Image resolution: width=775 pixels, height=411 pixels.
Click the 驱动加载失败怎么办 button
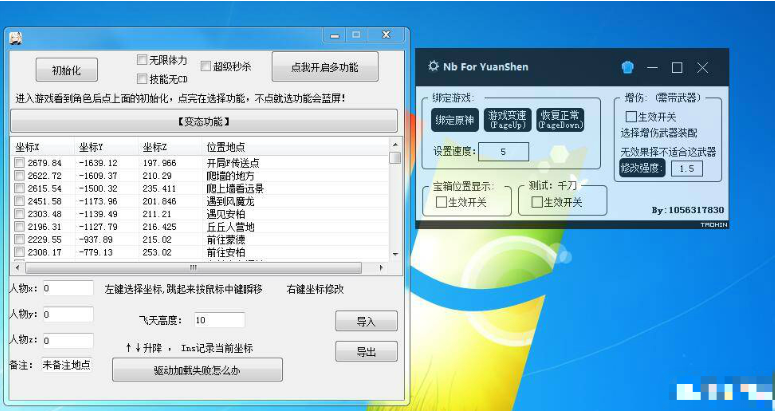(197, 370)
